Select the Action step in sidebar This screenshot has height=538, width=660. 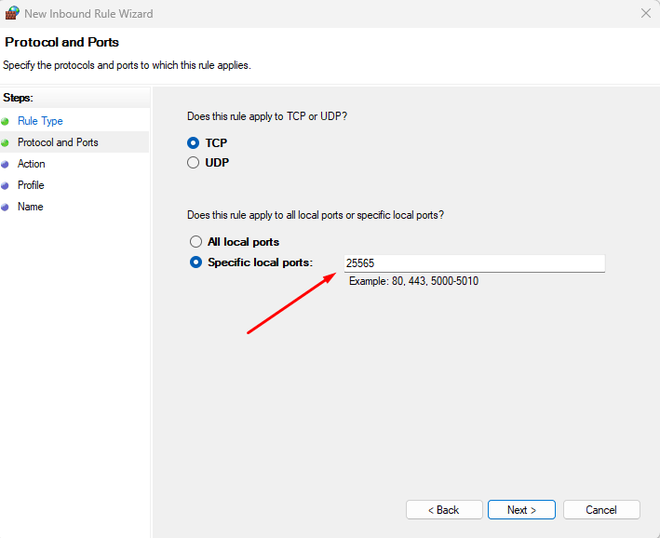(31, 164)
